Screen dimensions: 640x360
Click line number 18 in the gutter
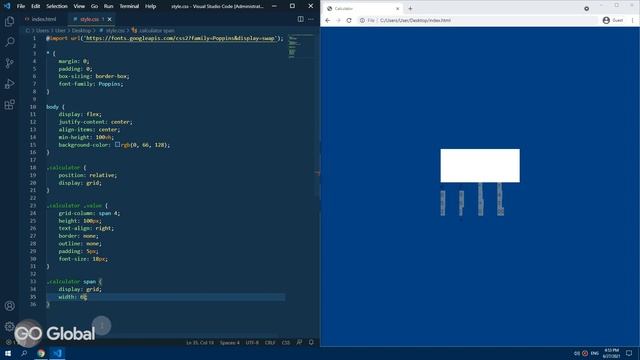33,167
